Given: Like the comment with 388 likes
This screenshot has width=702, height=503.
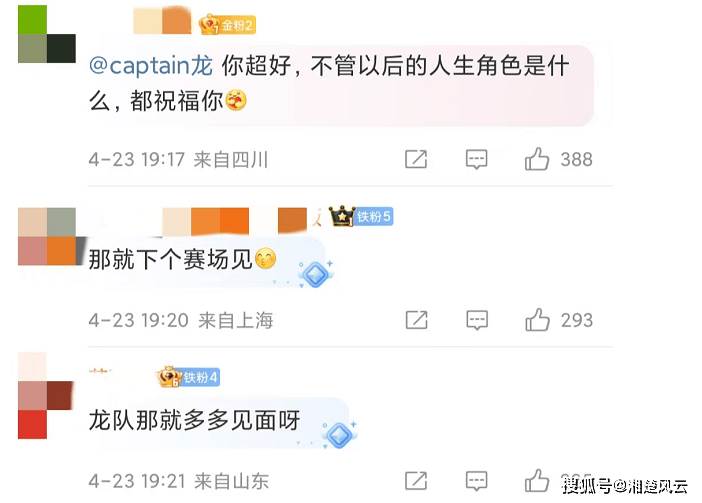Looking at the screenshot, I should [537, 159].
